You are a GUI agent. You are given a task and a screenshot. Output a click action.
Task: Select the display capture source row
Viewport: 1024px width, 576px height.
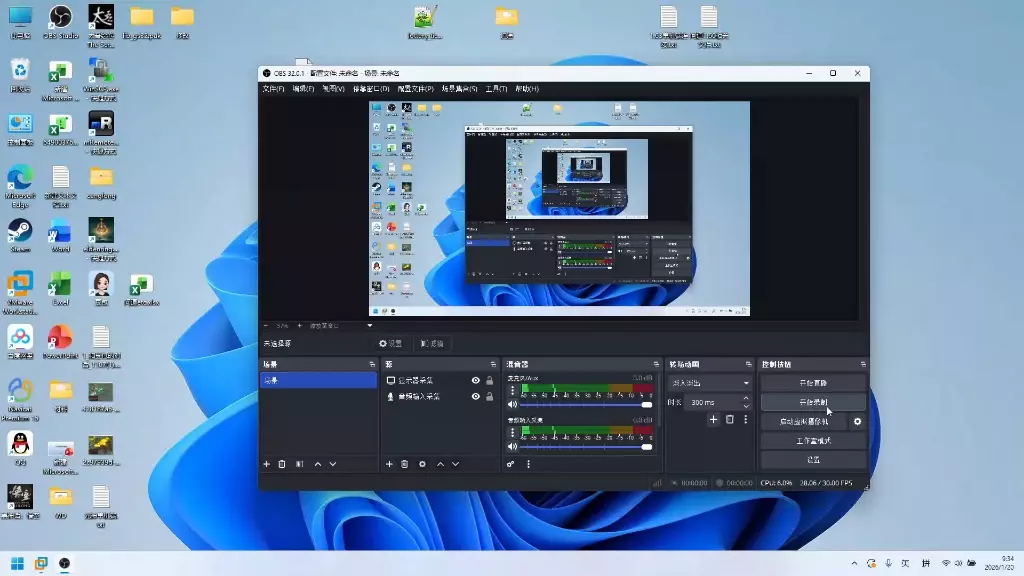coord(440,380)
